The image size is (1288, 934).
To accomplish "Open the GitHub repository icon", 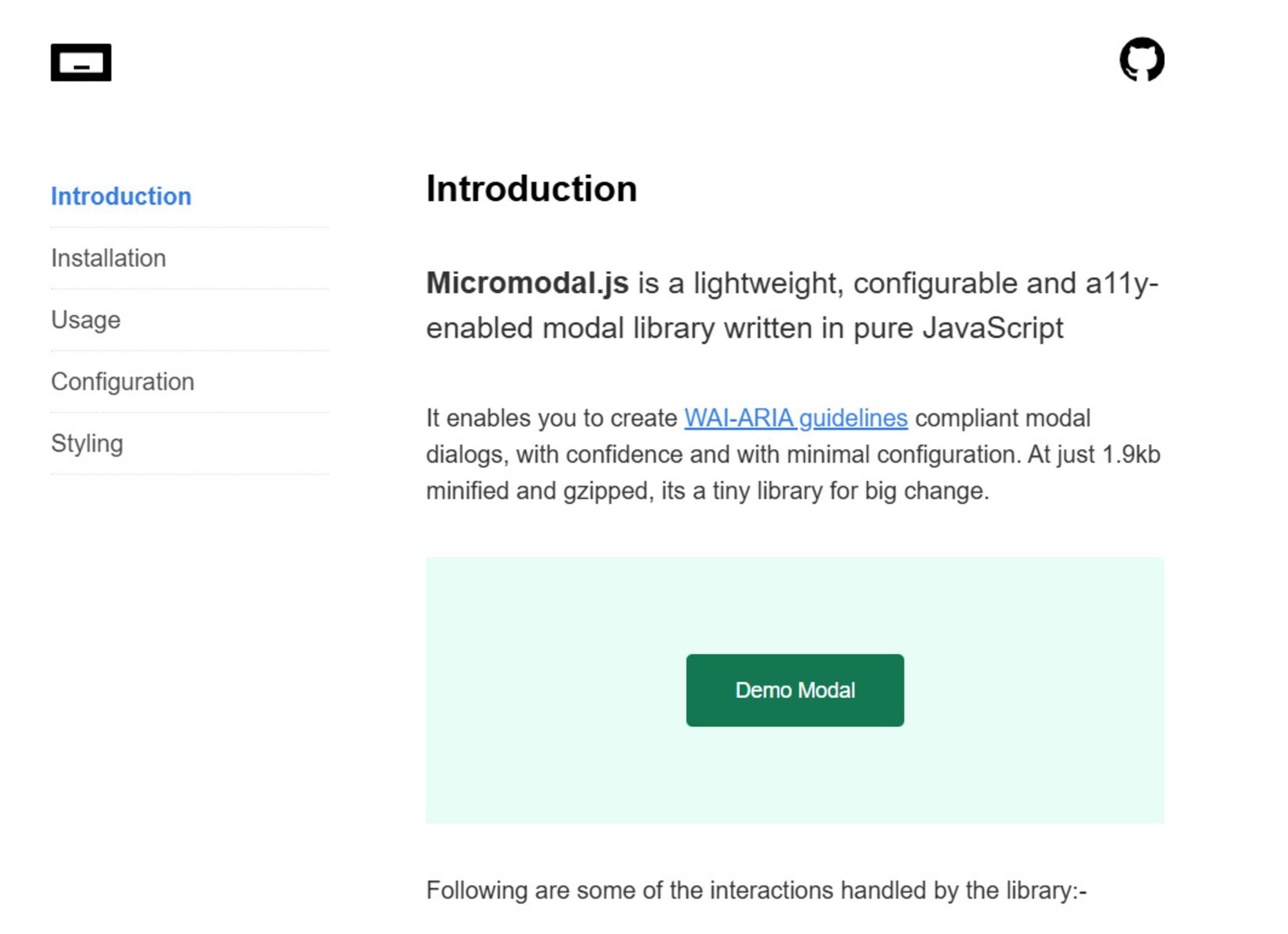I will pos(1141,59).
